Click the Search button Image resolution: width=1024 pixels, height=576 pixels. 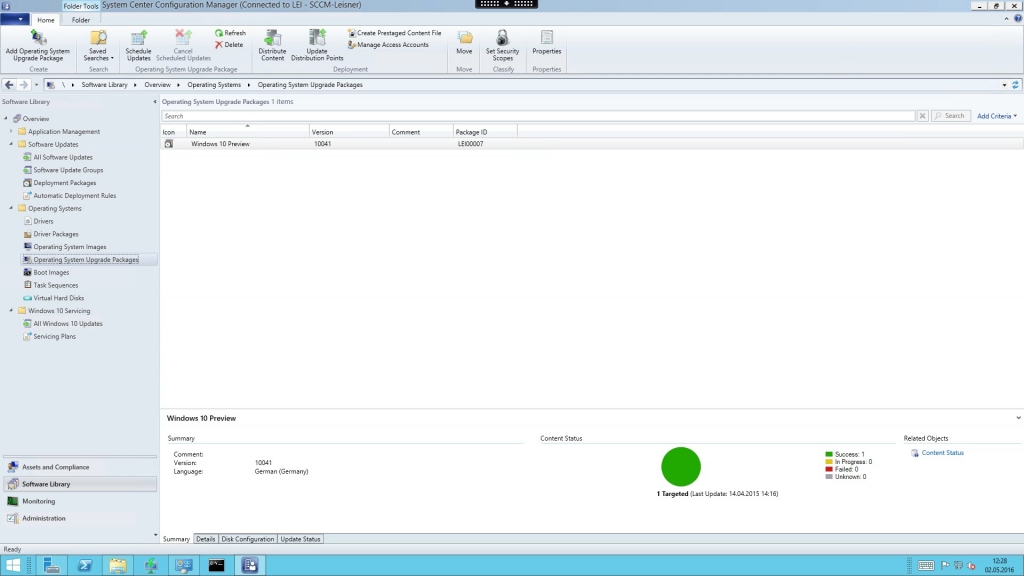[x=950, y=116]
